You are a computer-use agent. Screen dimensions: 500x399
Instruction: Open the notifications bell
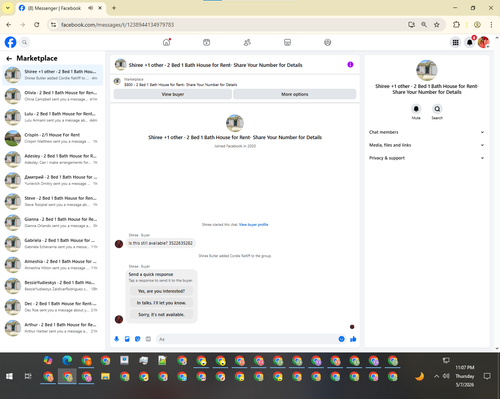470,42
